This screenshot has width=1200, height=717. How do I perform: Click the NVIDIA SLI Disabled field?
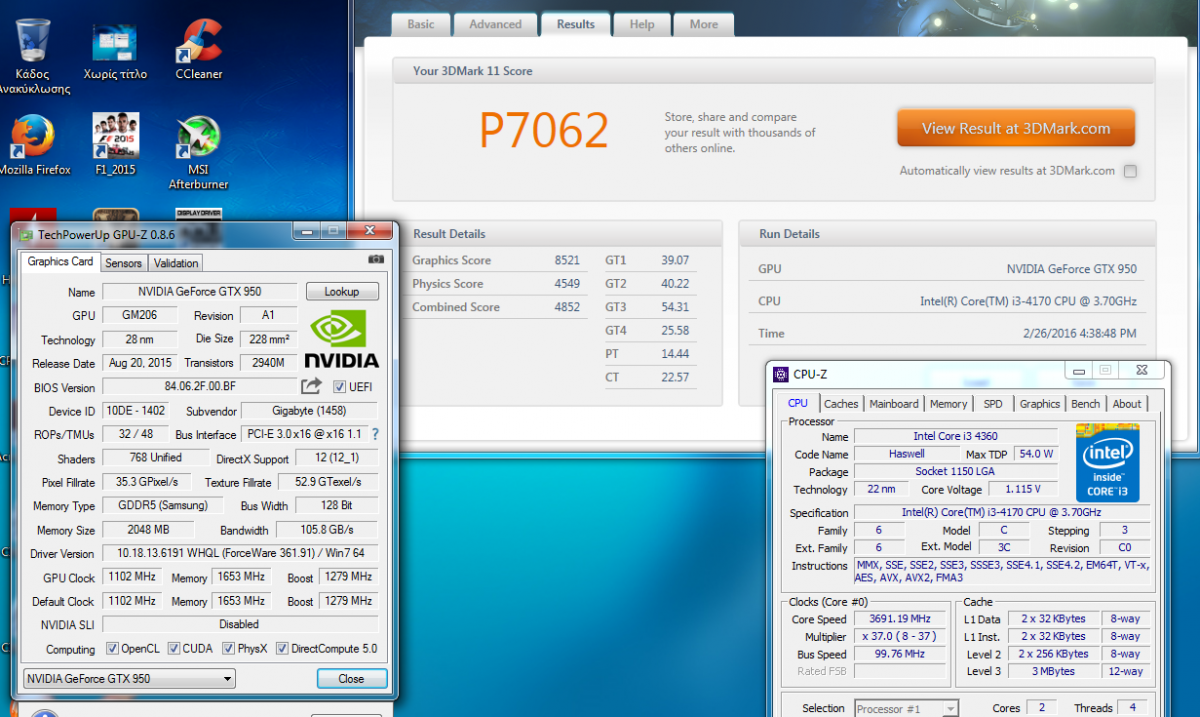pos(240,624)
